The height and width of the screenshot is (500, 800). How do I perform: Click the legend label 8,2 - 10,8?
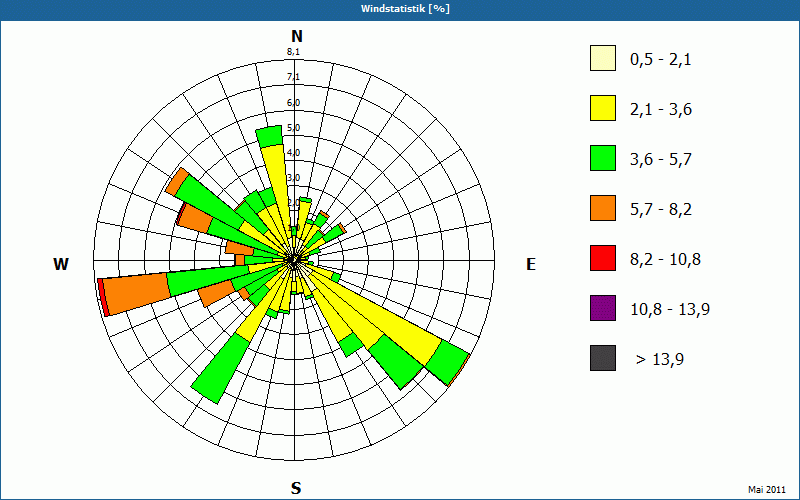tap(665, 260)
